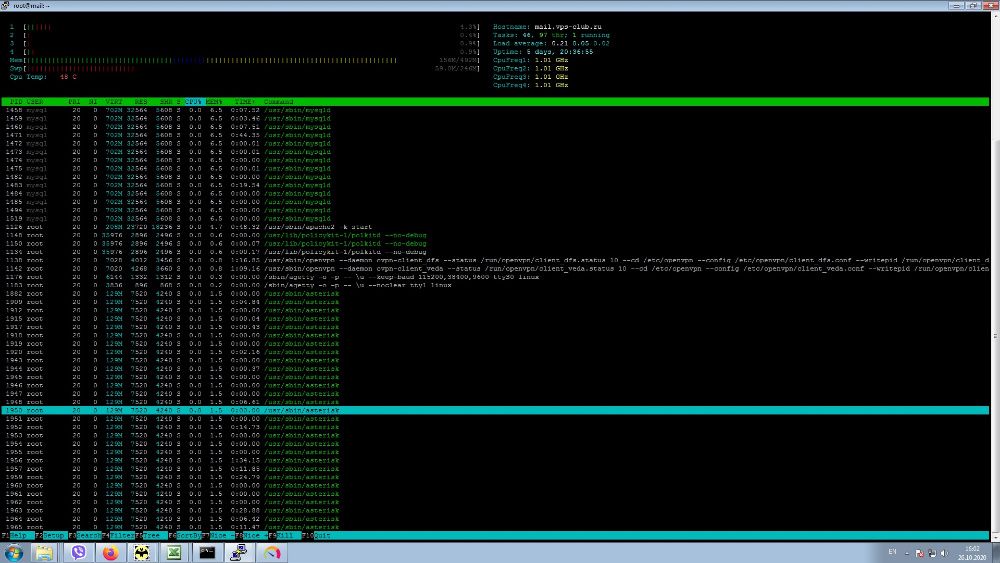This screenshot has width=1000, height=563.
Task: Click the CPU 1 usage meter
Action: 244,27
